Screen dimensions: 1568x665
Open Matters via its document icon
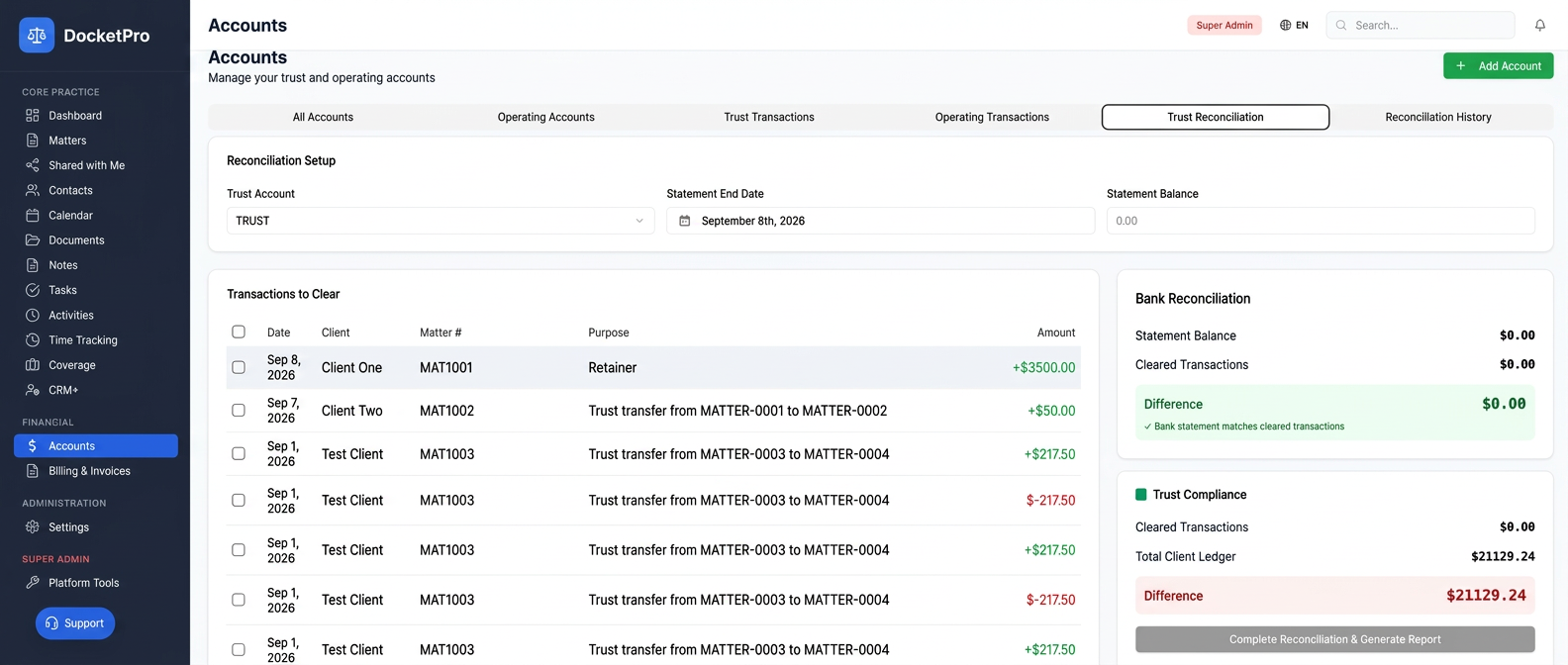(x=33, y=141)
